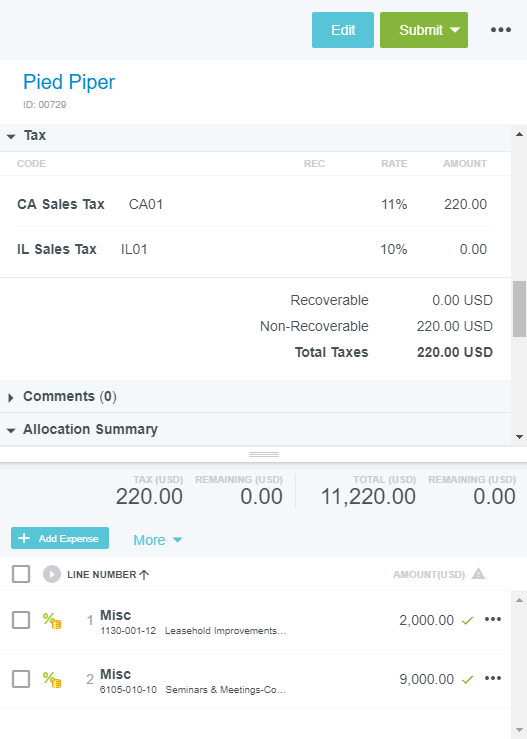Click the warning triangle column icon
The image size is (527, 739).
tap(478, 574)
